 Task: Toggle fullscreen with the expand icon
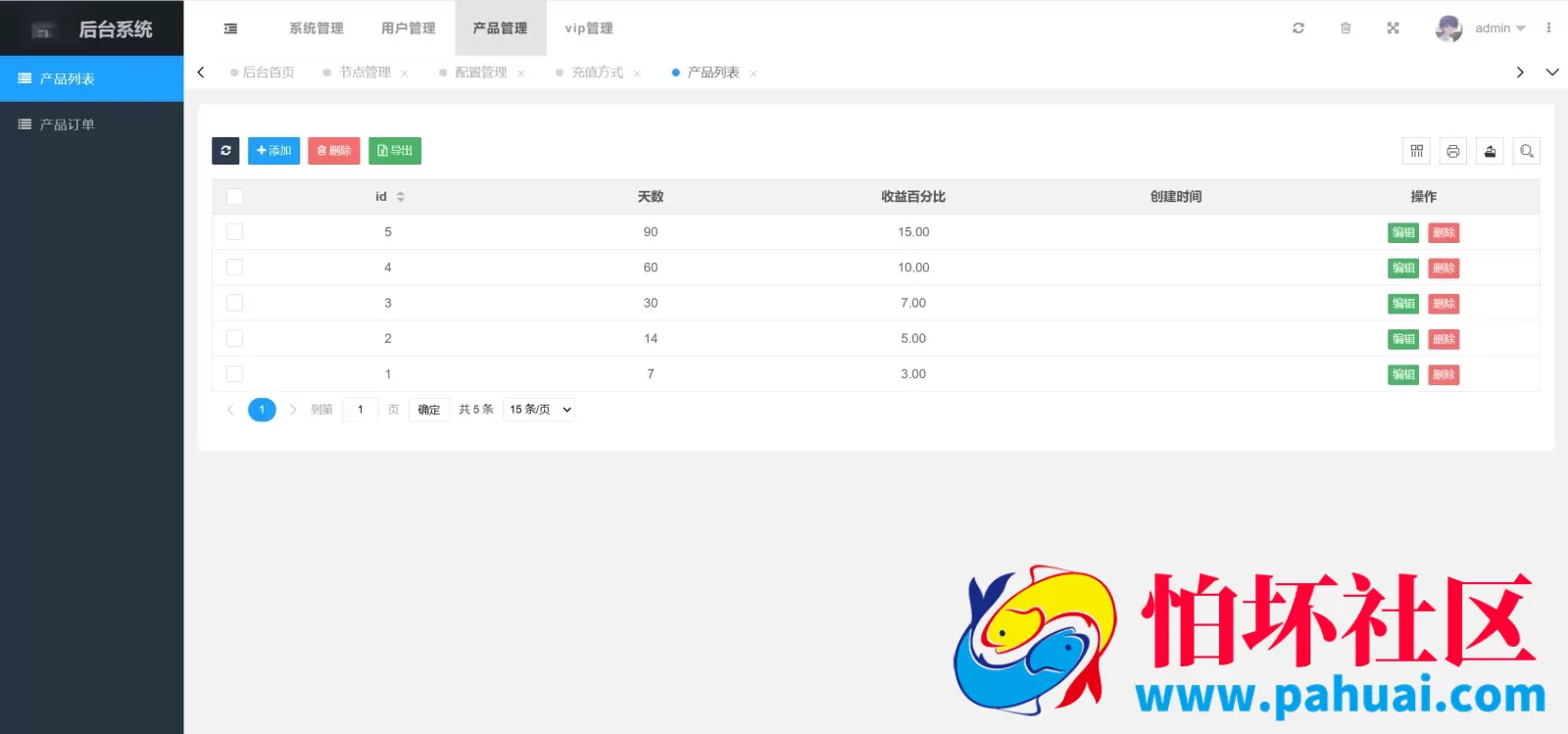tap(1393, 28)
